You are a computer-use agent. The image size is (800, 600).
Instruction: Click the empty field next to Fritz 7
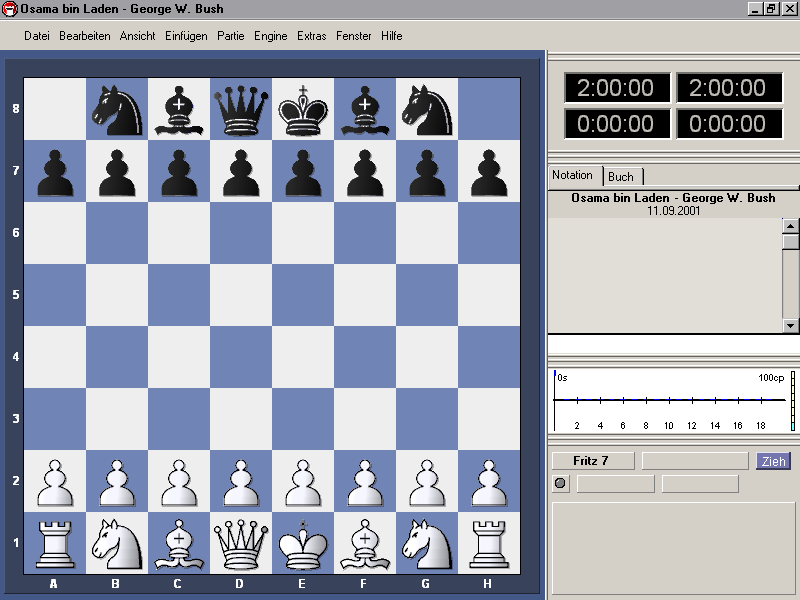(x=695, y=461)
